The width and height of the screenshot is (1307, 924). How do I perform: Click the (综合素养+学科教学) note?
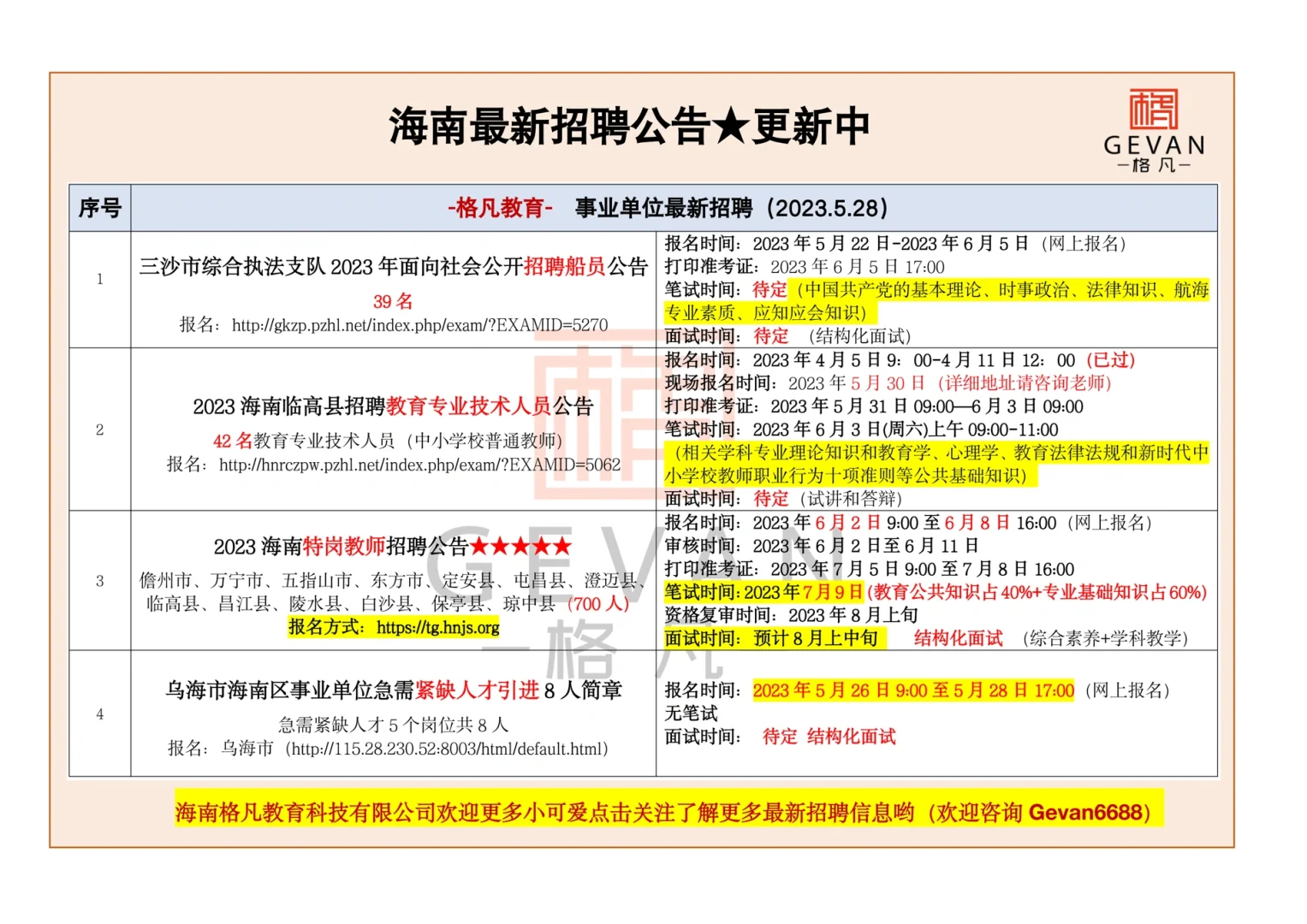coord(1105,638)
